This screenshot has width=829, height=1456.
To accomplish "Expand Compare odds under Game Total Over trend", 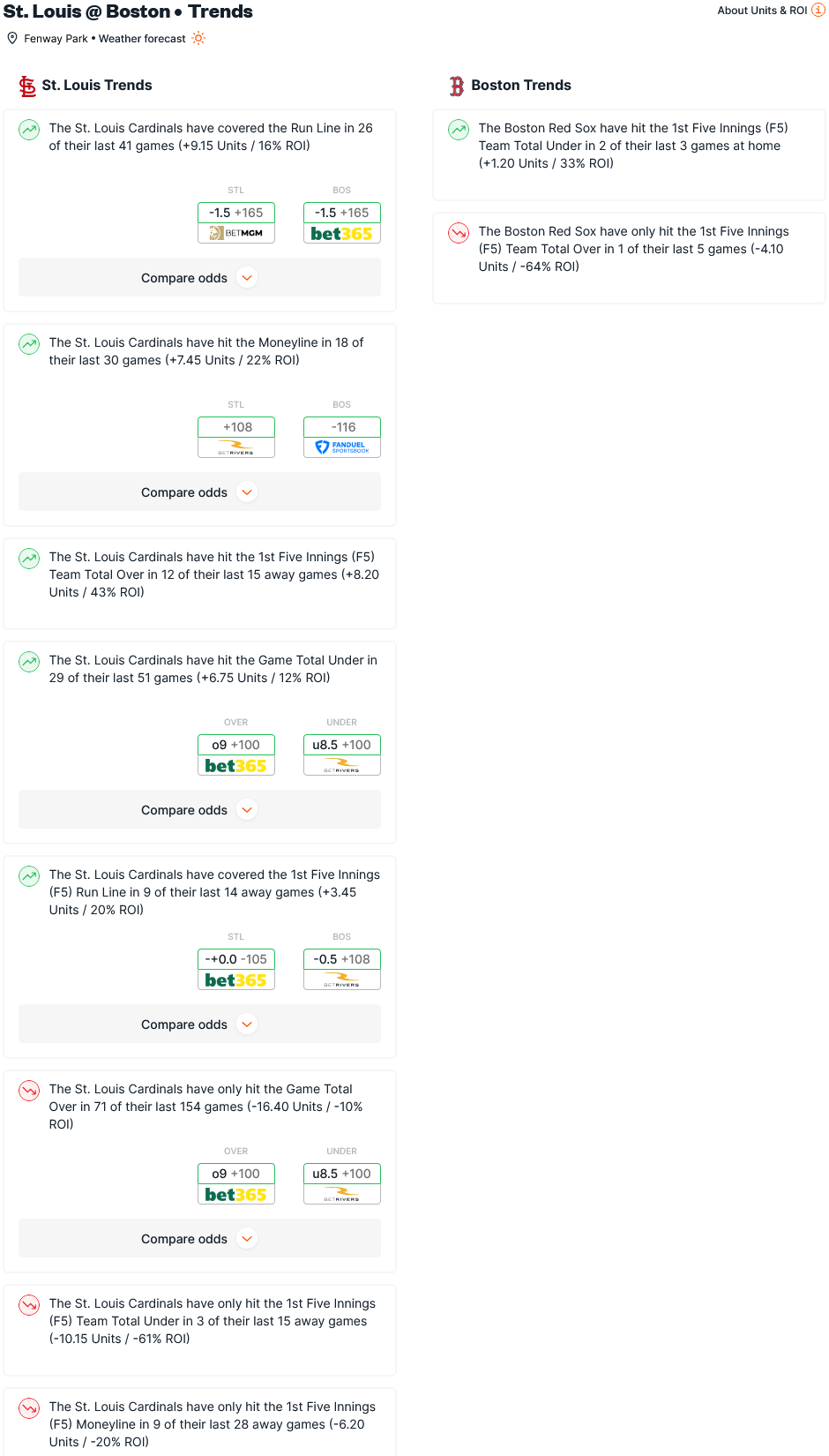I will coord(199,1239).
